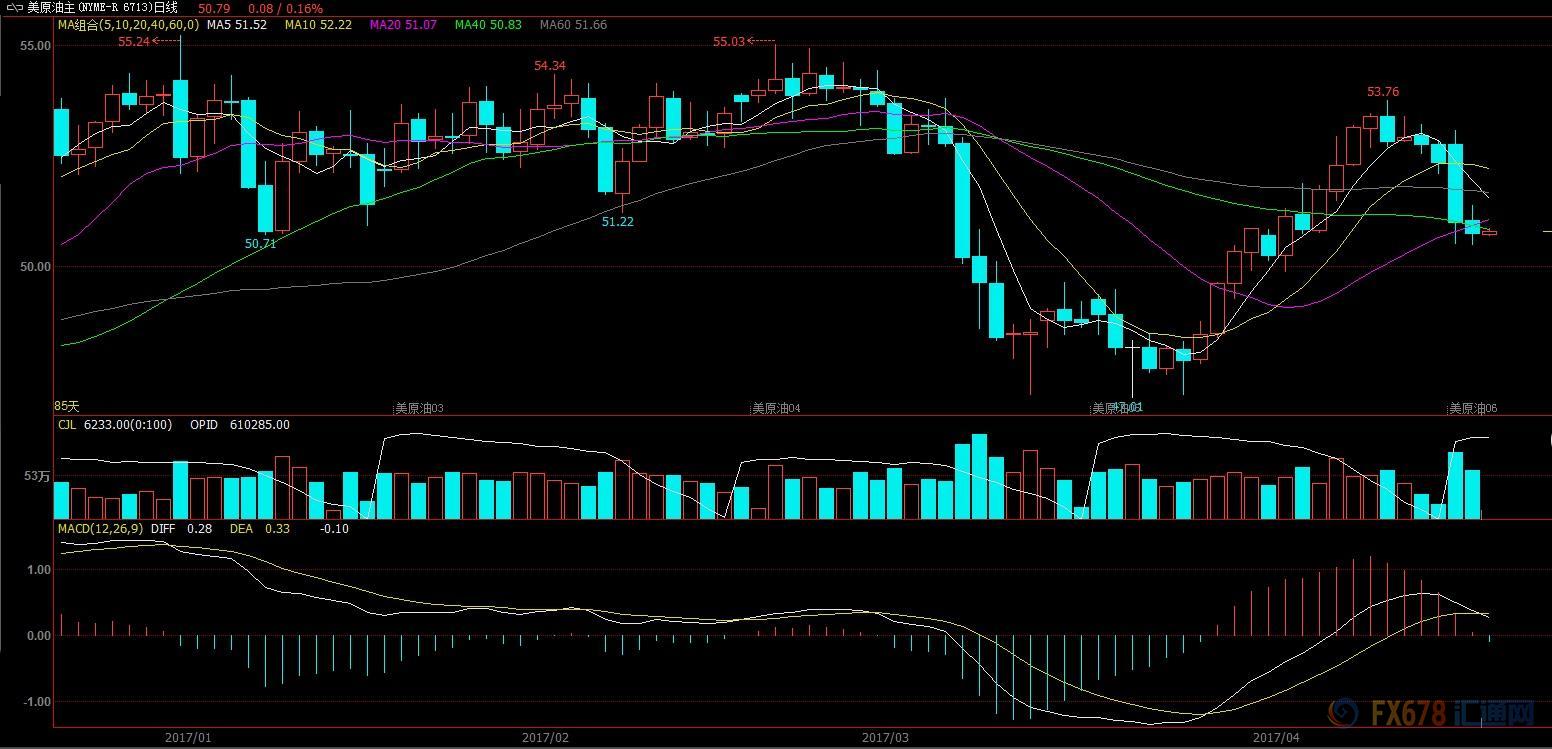This screenshot has height=749, width=1552.
Task: Click the 2017/03 date axis label
Action: (x=885, y=738)
